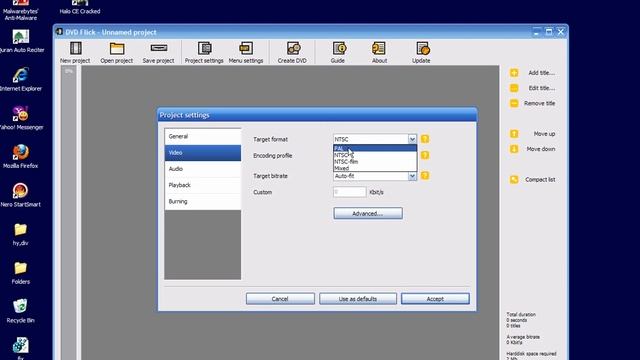This screenshot has width=640, height=360.
Task: Click the Add title... label
Action: pyautogui.click(x=541, y=73)
